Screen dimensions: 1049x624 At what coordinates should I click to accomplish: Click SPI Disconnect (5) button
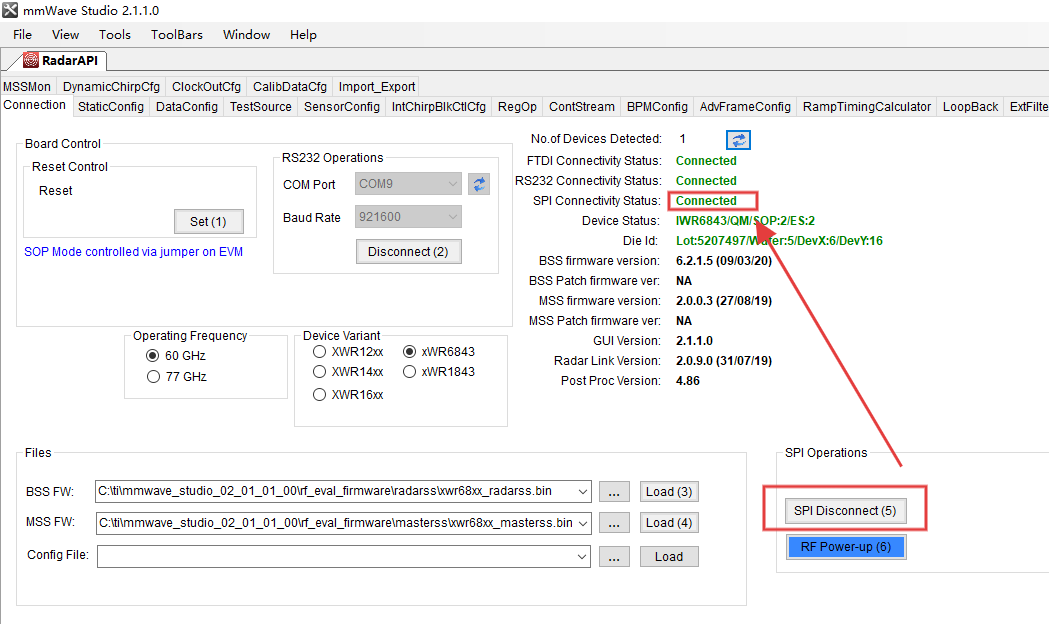coord(845,510)
